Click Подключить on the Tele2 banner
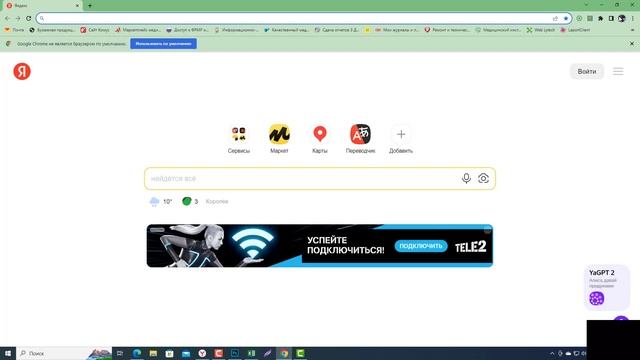This screenshot has width=640, height=360. pos(421,246)
